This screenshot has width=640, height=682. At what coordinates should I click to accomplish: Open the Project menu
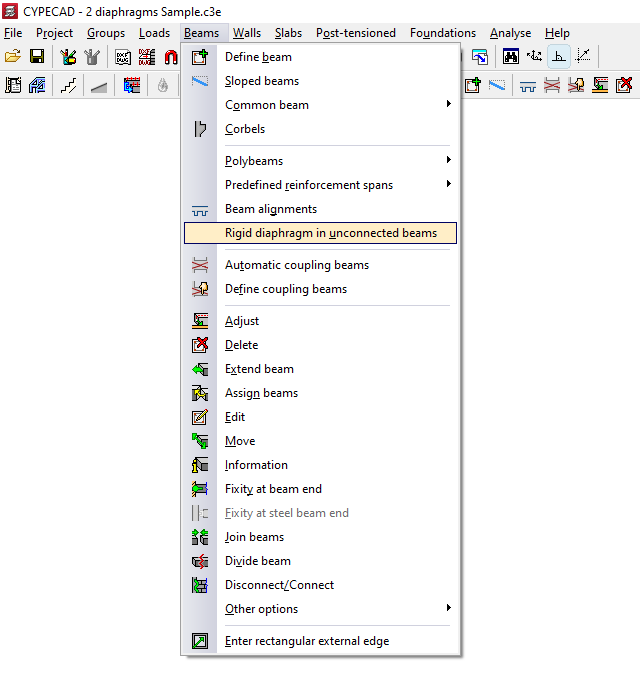pos(54,33)
